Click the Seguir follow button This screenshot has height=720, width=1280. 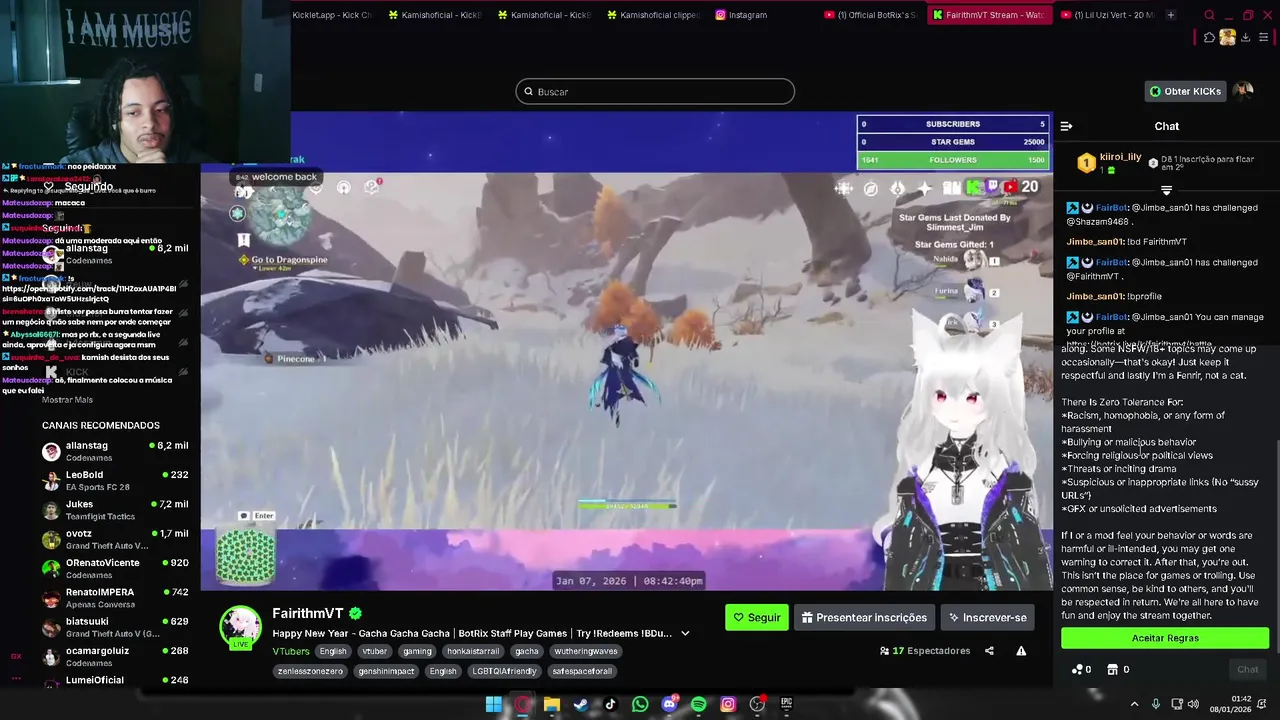coord(757,617)
